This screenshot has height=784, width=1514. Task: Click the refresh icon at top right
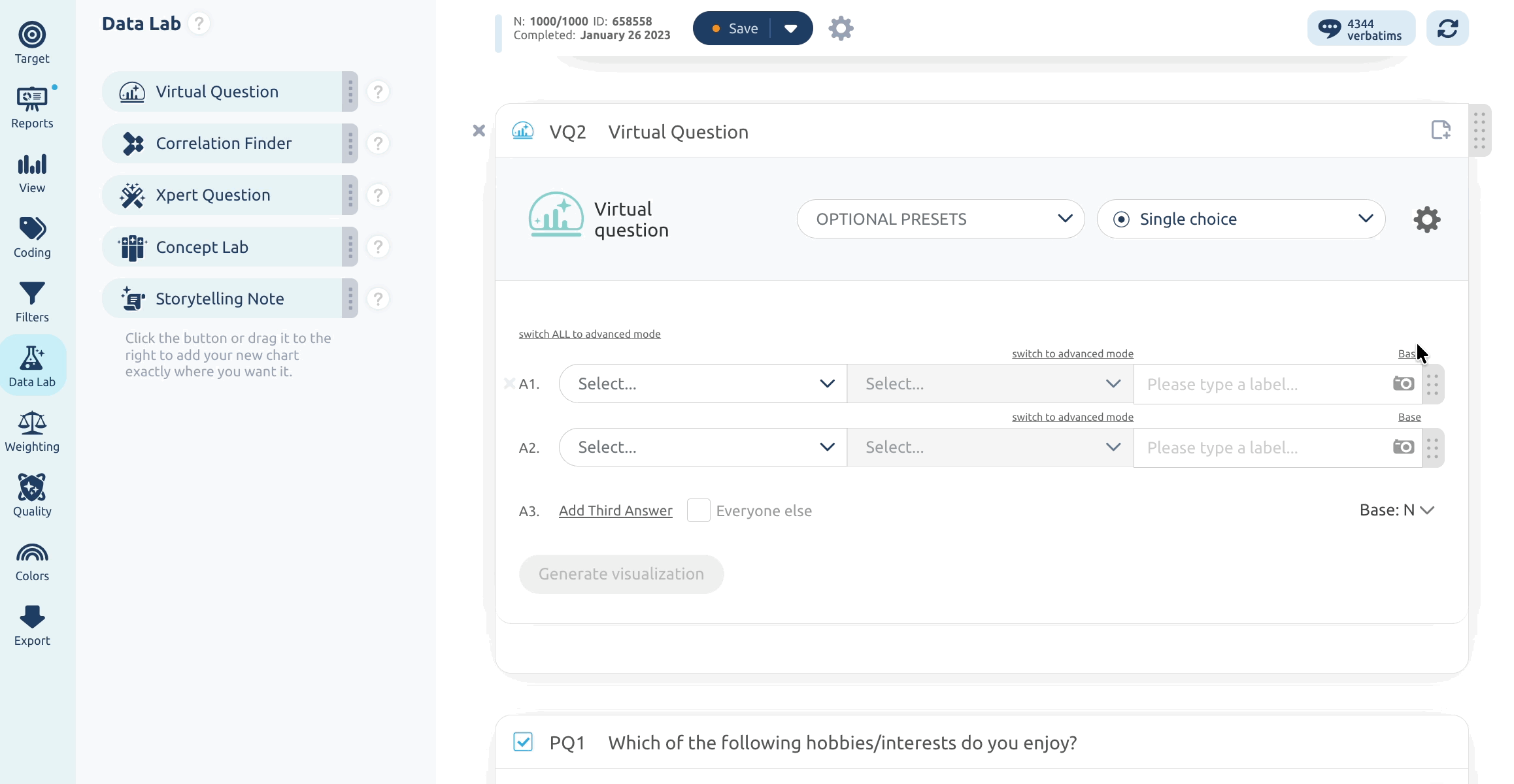1447,28
